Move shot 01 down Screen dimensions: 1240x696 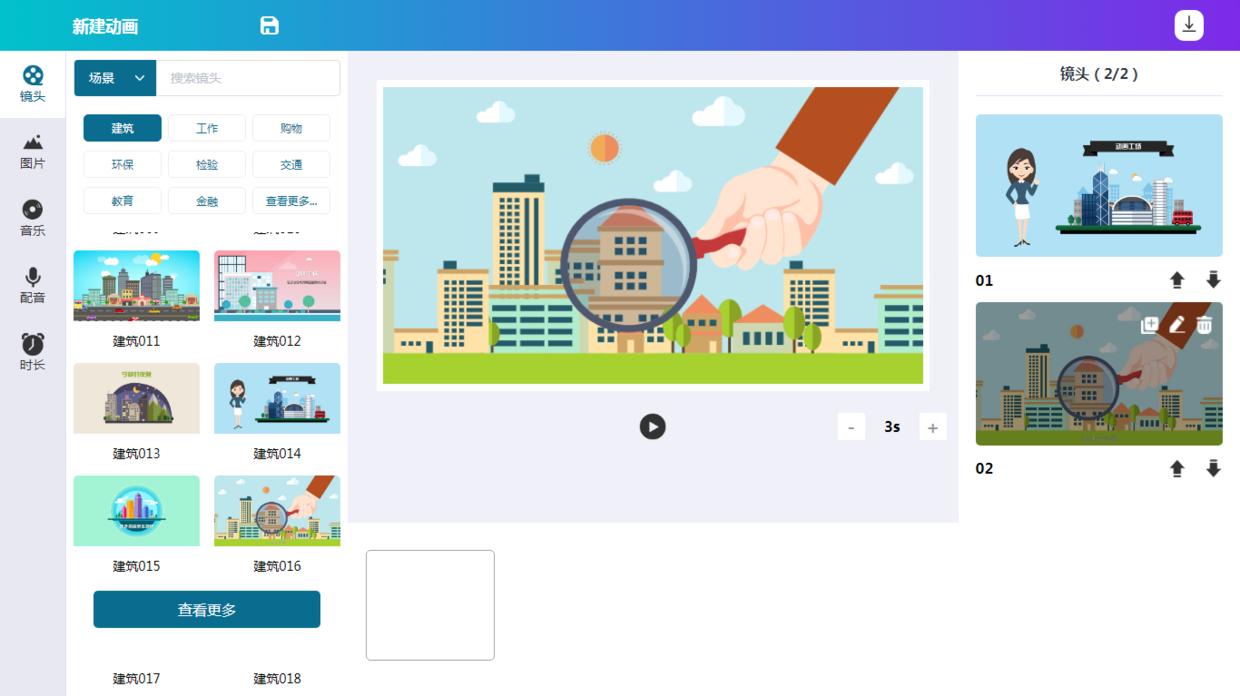[x=1213, y=280]
